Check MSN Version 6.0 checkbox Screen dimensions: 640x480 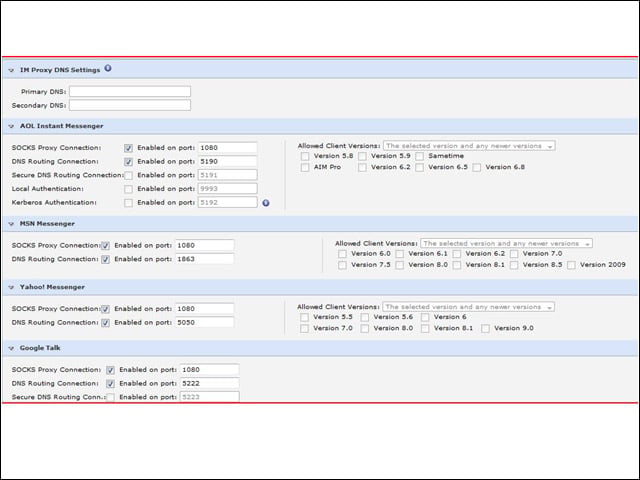(x=342, y=254)
